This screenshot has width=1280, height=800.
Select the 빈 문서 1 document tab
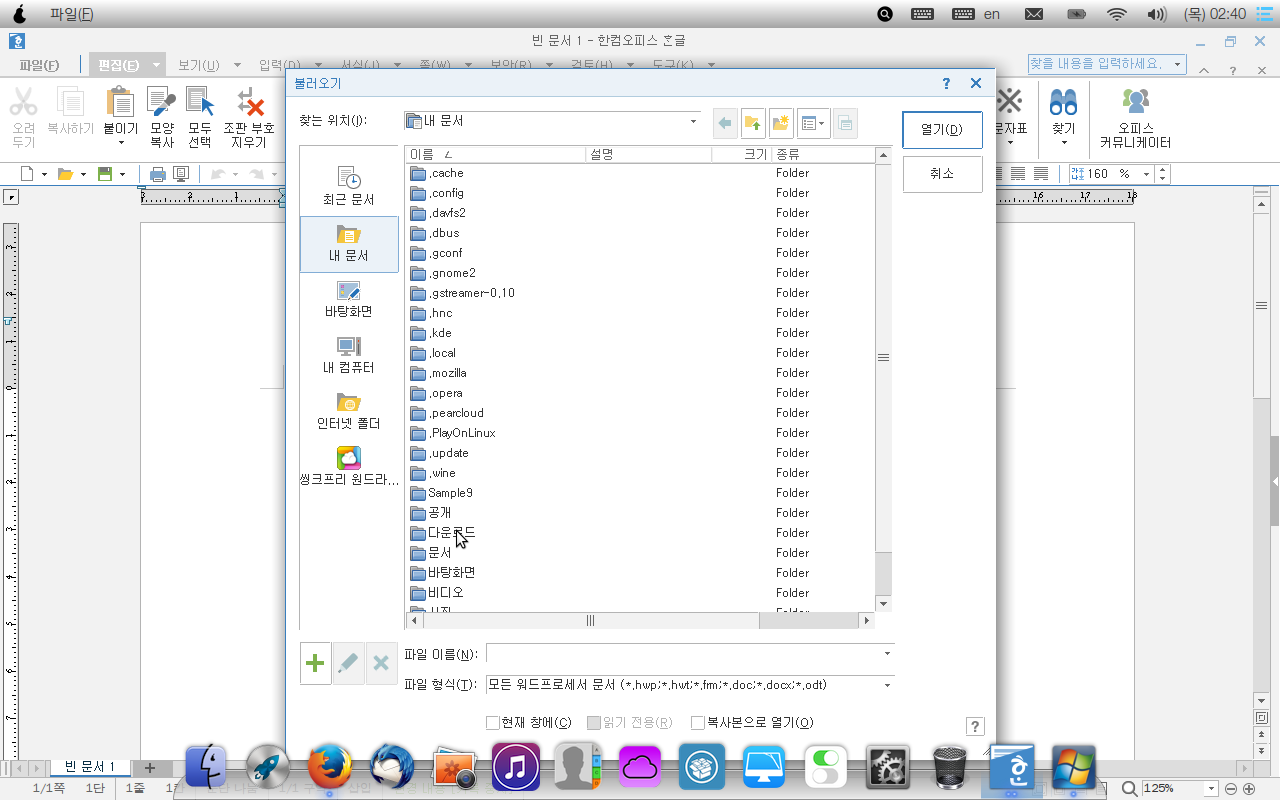[x=90, y=767]
